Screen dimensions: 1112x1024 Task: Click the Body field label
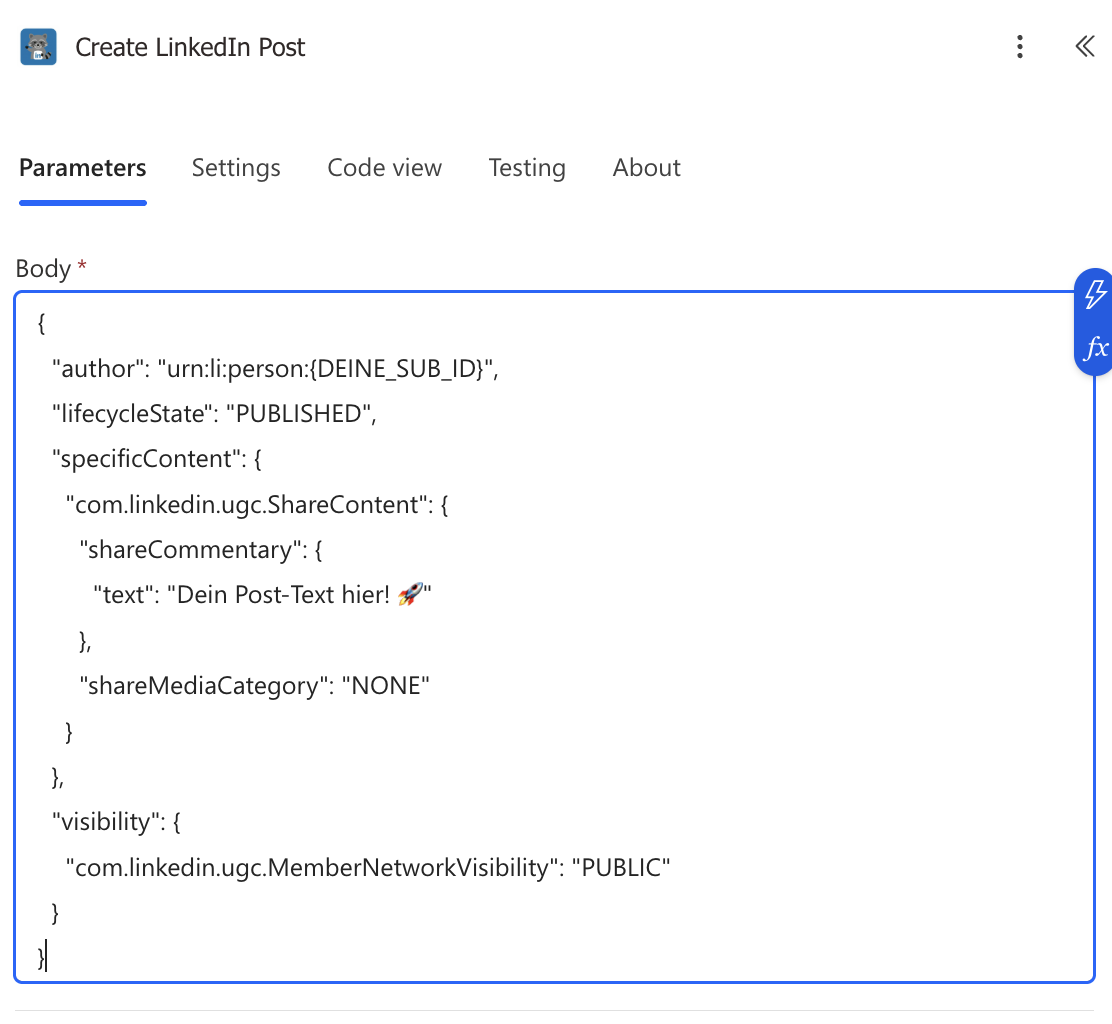point(43,269)
